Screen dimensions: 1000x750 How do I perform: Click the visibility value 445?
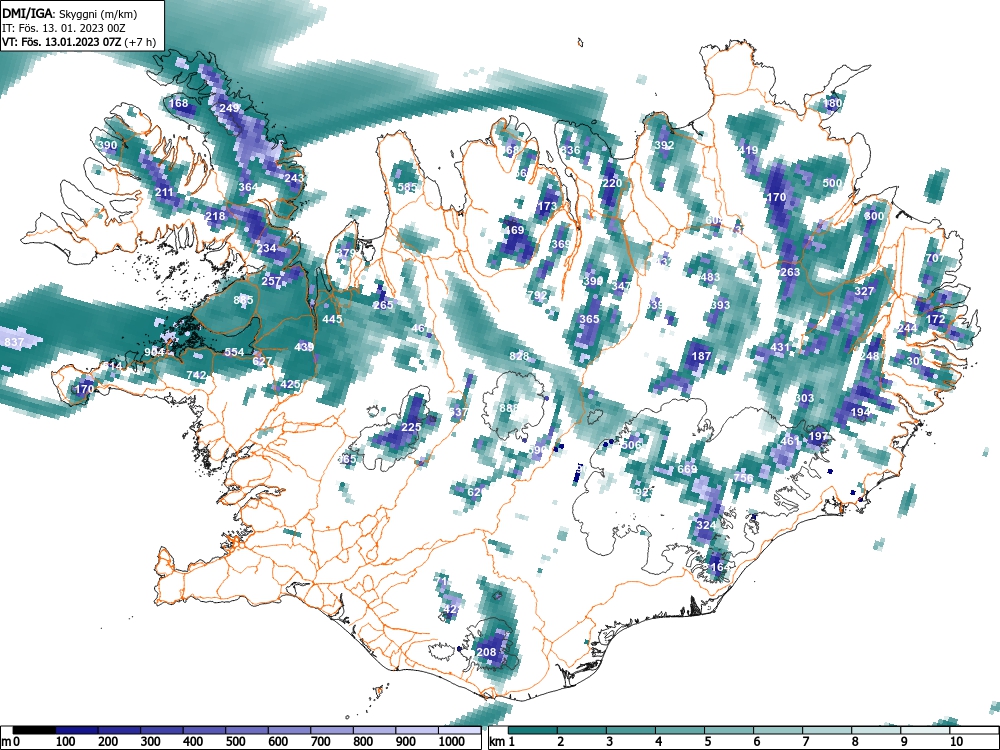coord(332,319)
